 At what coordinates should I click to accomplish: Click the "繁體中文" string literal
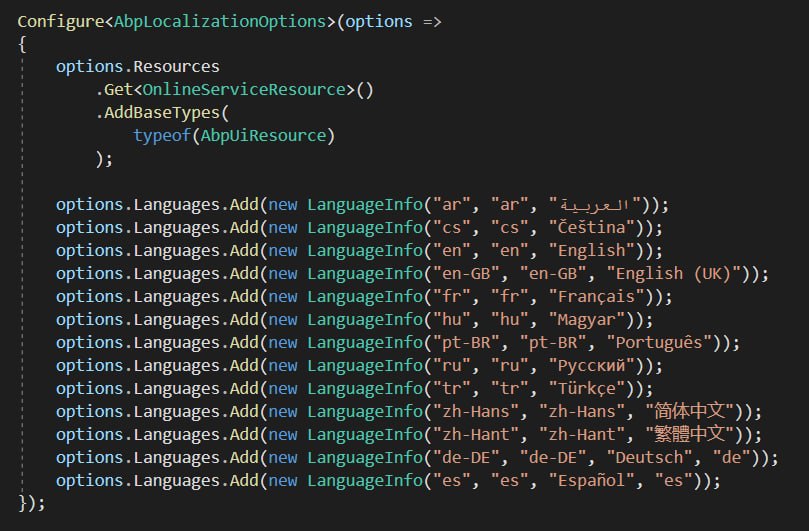pyautogui.click(x=689, y=435)
